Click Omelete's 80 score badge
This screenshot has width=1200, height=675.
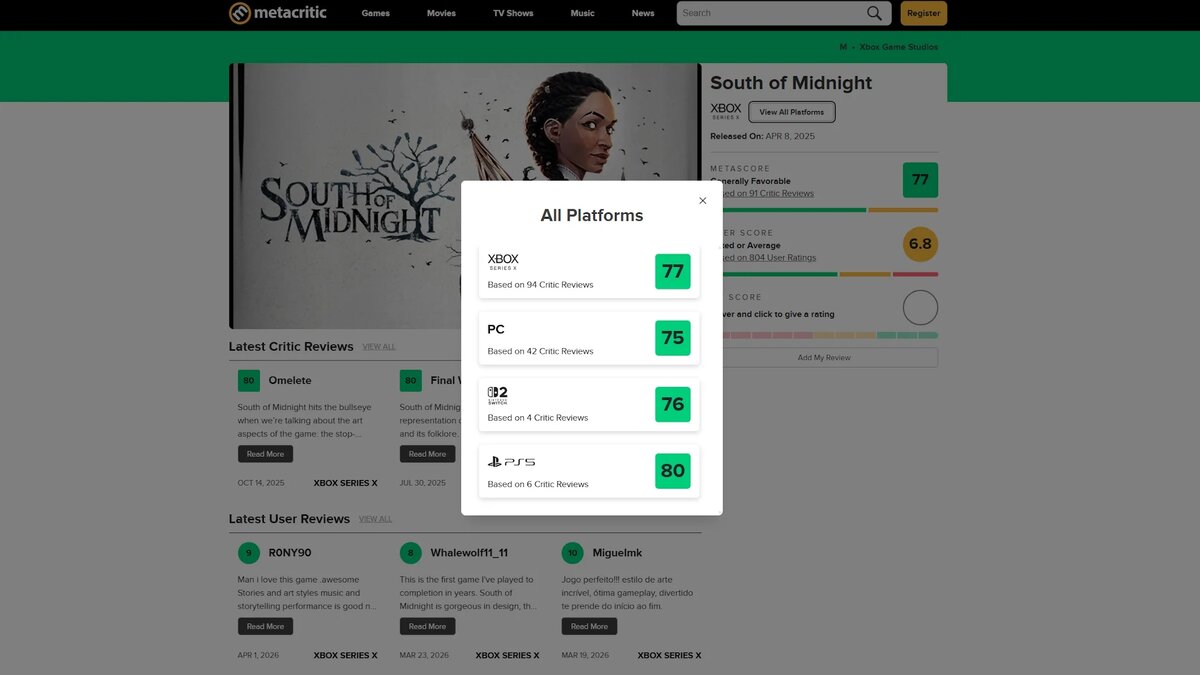[x=249, y=380]
